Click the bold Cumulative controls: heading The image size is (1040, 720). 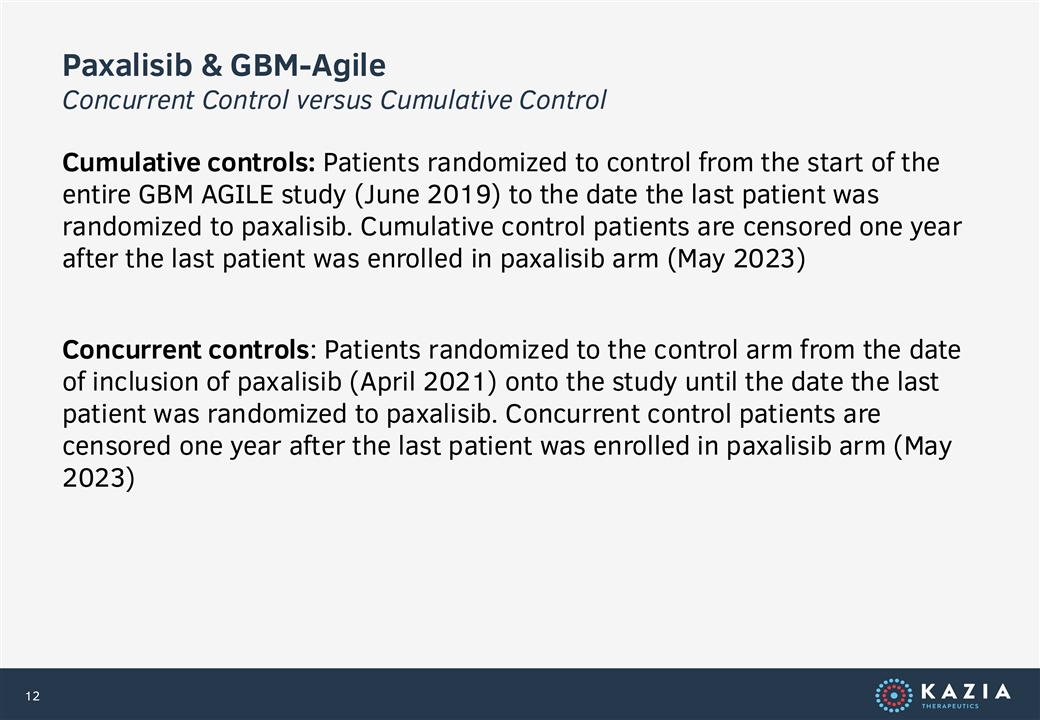coord(188,162)
